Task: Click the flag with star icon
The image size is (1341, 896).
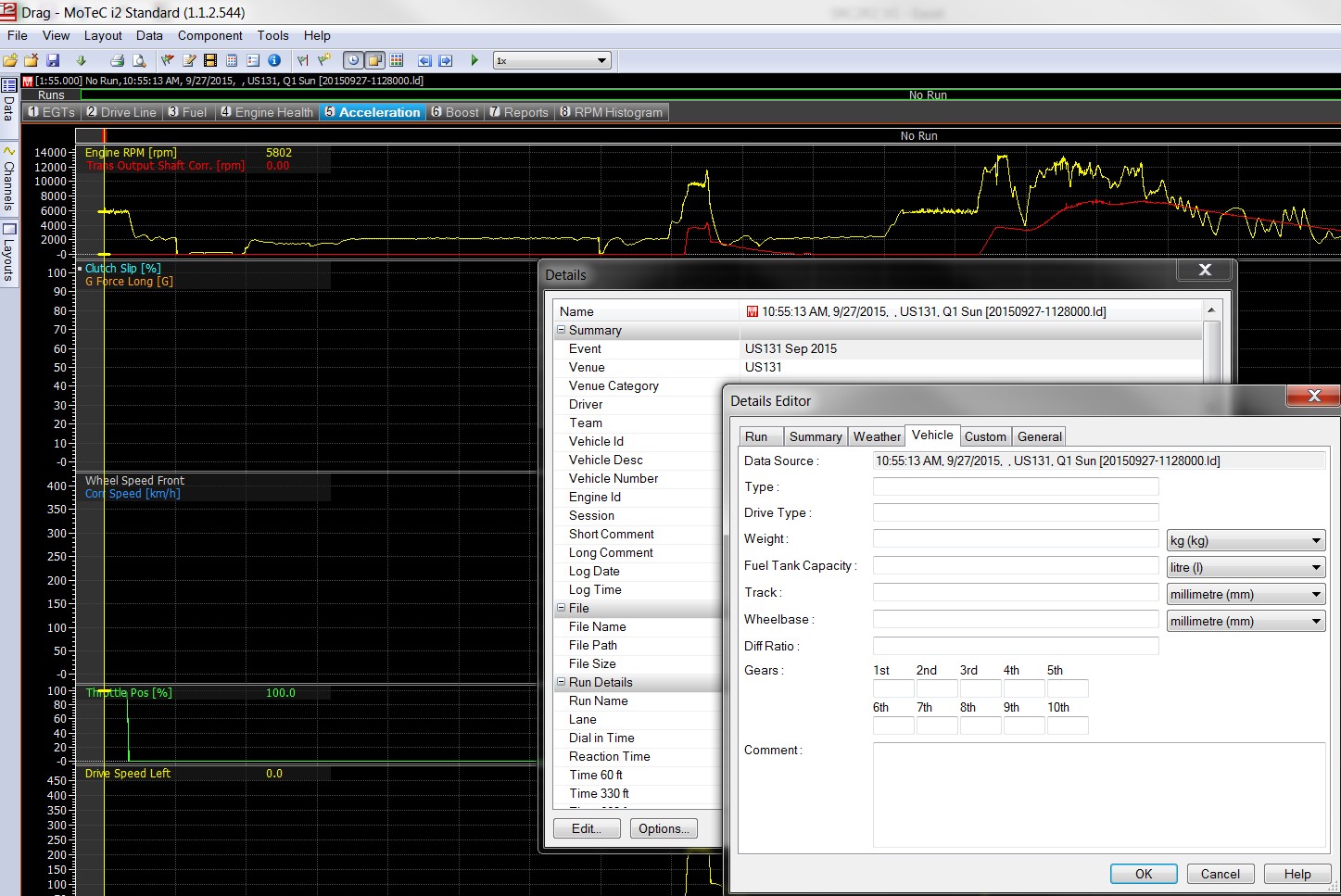Action: 324,60
